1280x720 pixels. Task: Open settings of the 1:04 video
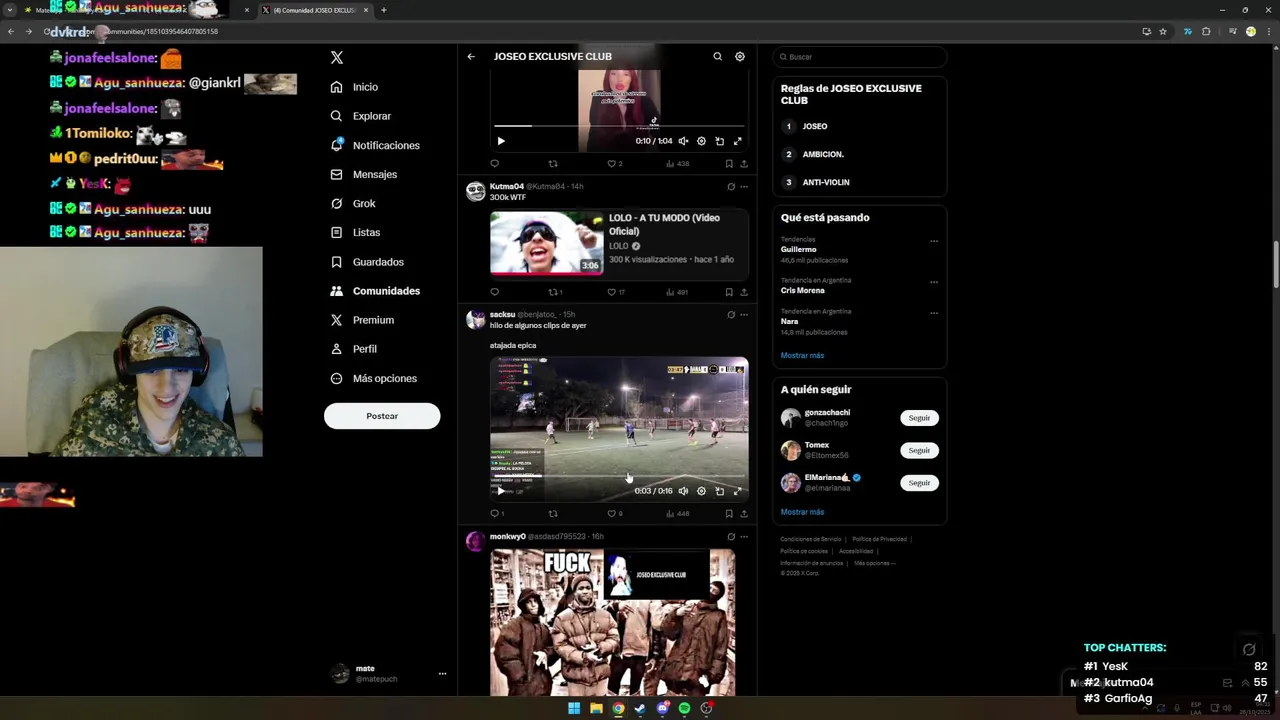(x=701, y=141)
